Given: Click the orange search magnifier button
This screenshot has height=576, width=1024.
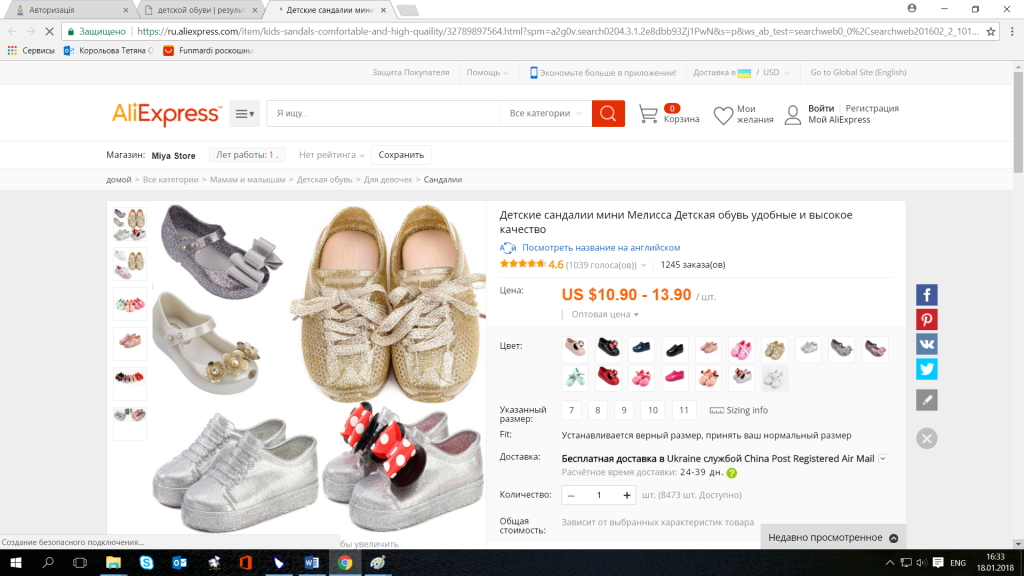Looking at the screenshot, I should [x=608, y=114].
